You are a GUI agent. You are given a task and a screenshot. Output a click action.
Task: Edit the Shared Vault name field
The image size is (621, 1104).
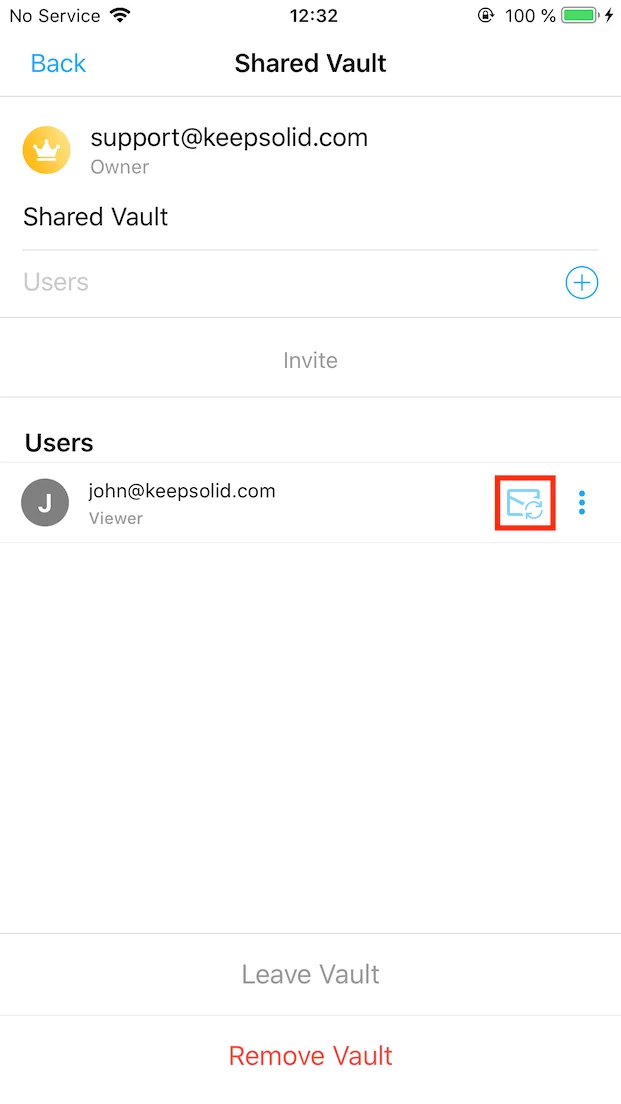(310, 217)
